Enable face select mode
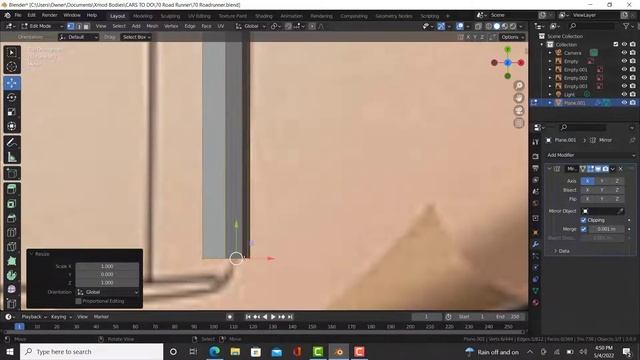This screenshot has width=640, height=360. click(86, 26)
